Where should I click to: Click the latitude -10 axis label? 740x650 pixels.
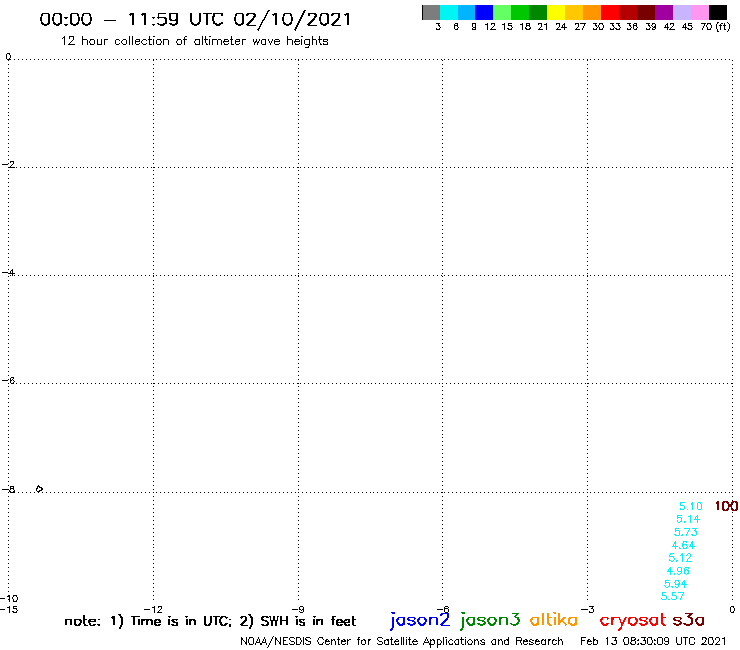[9, 599]
